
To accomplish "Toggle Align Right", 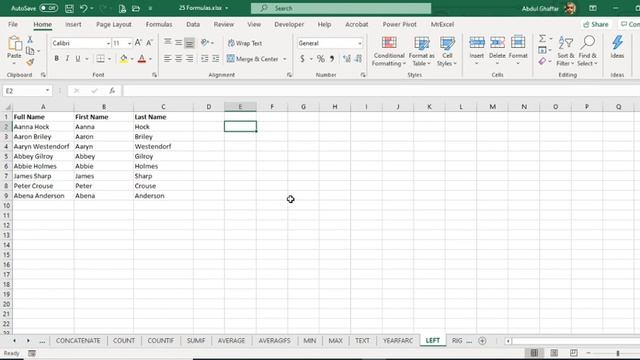I will (x=189, y=59).
